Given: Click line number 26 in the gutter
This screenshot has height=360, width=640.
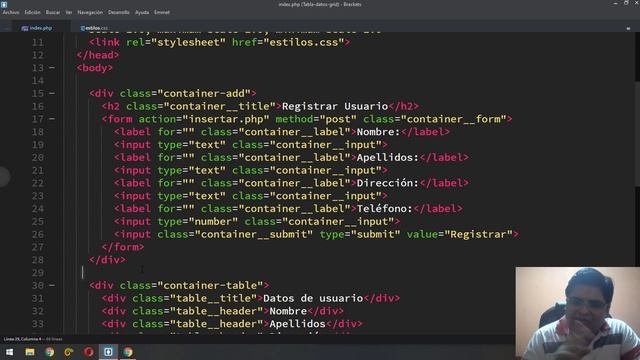Looking at the screenshot, I should 38,234.
